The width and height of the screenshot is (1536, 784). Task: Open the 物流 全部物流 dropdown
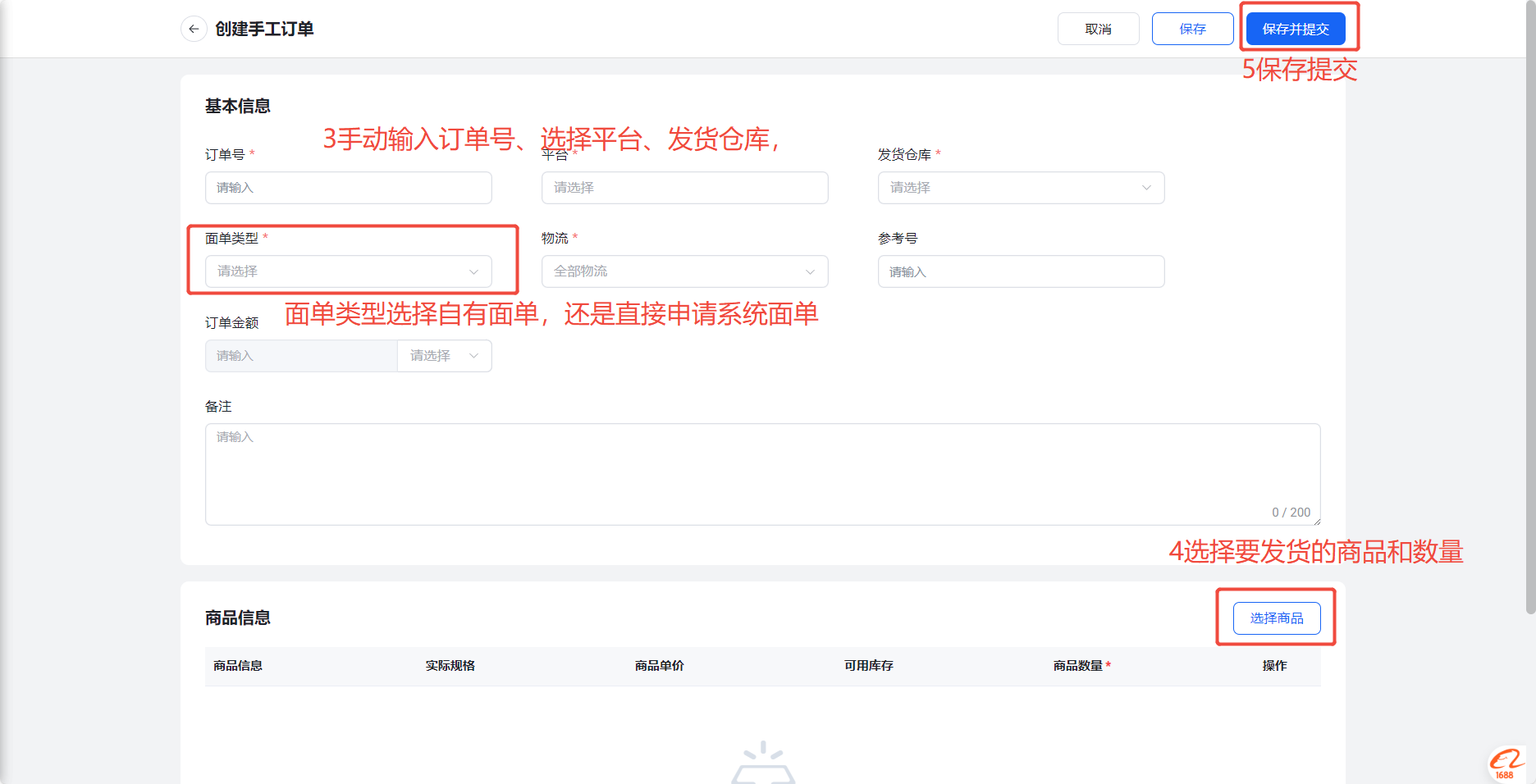684,271
